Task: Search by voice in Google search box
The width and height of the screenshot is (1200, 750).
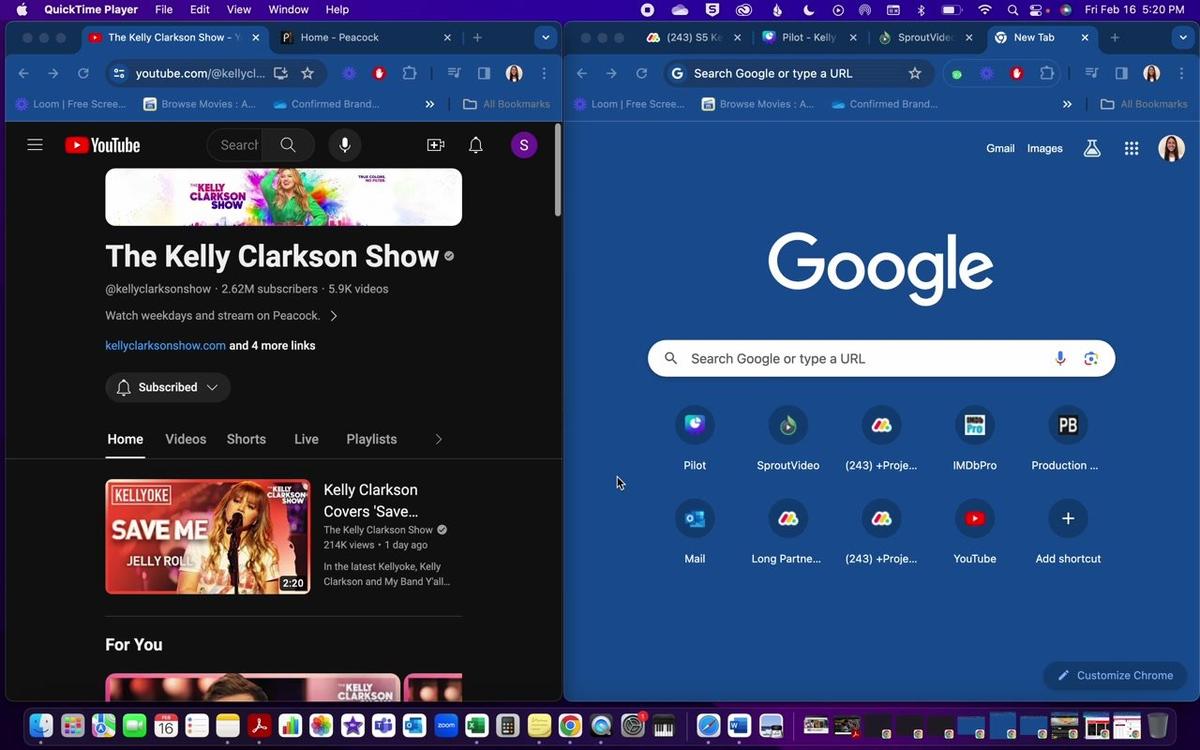Action: pyautogui.click(x=1060, y=358)
